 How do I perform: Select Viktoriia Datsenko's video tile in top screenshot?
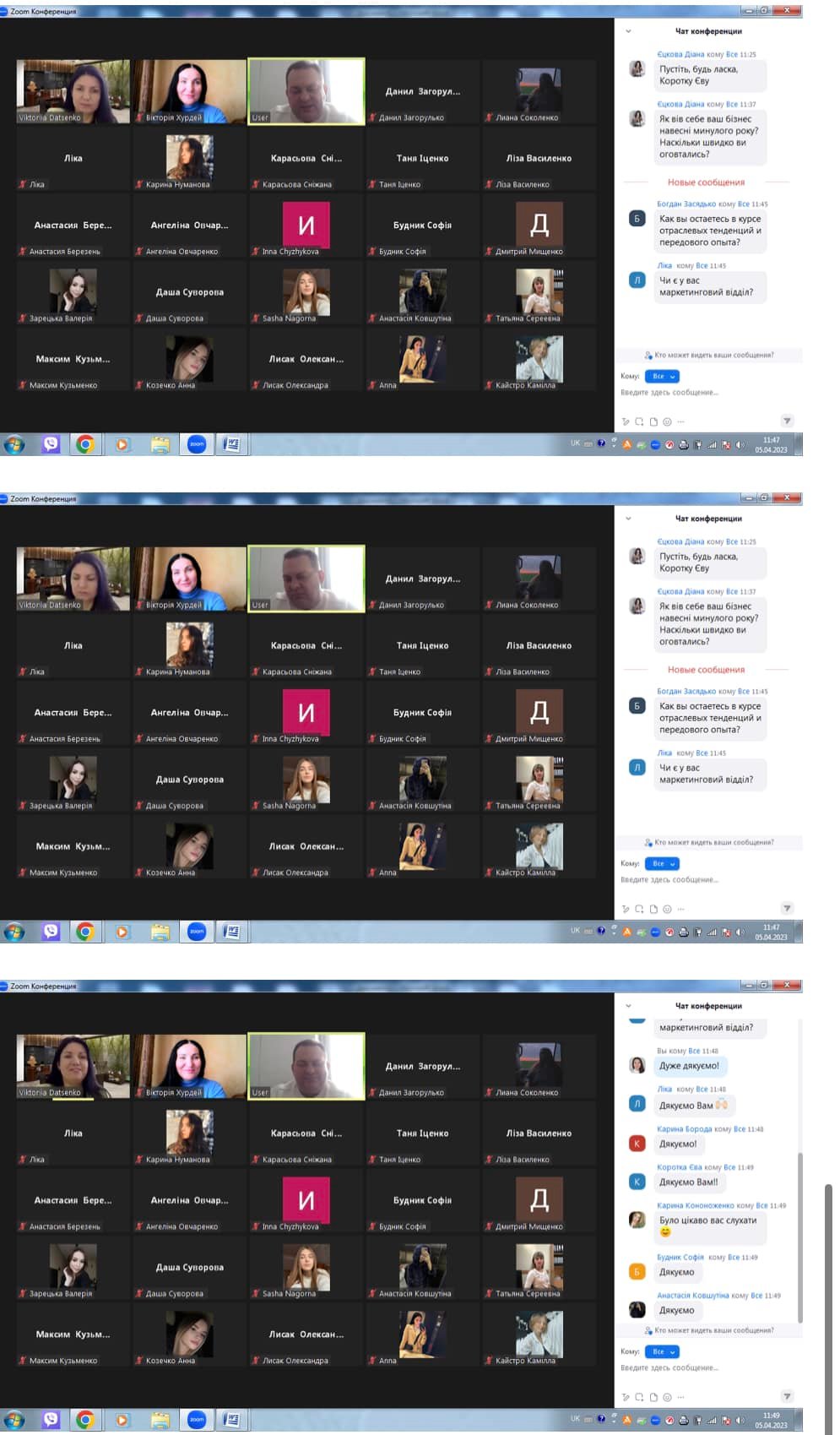(73, 91)
